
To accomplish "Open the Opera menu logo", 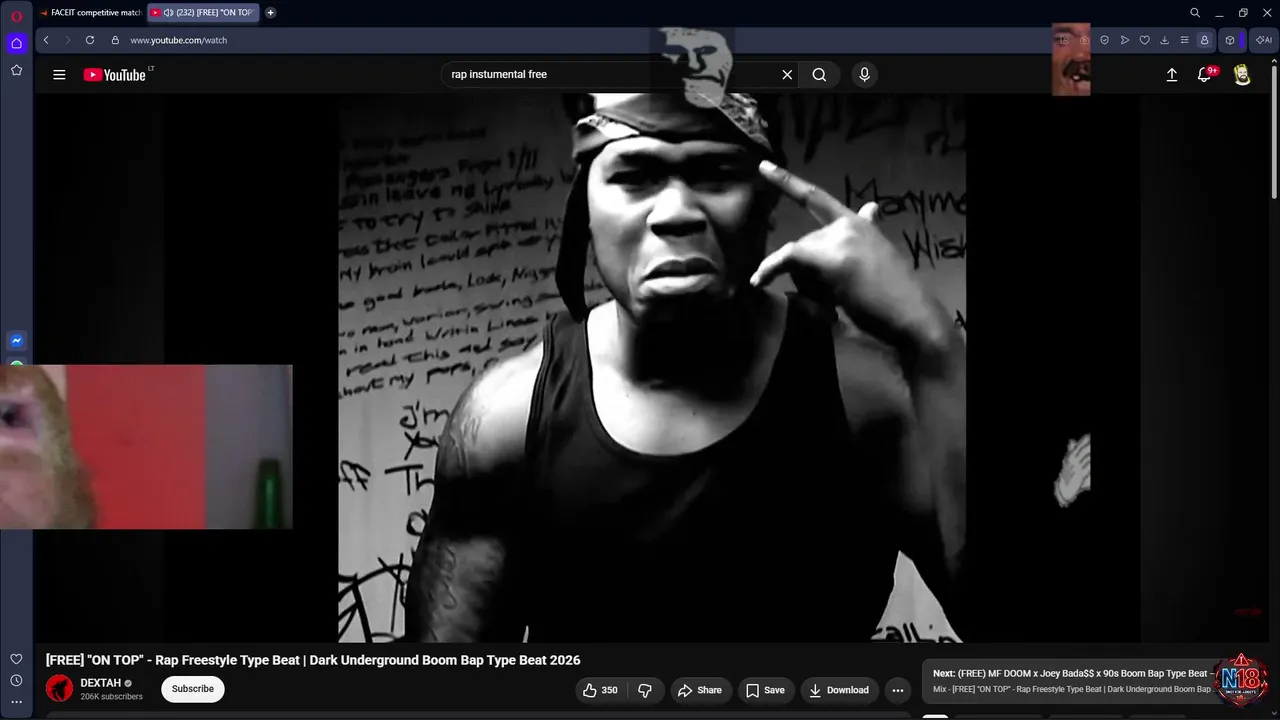I will click(x=16, y=16).
